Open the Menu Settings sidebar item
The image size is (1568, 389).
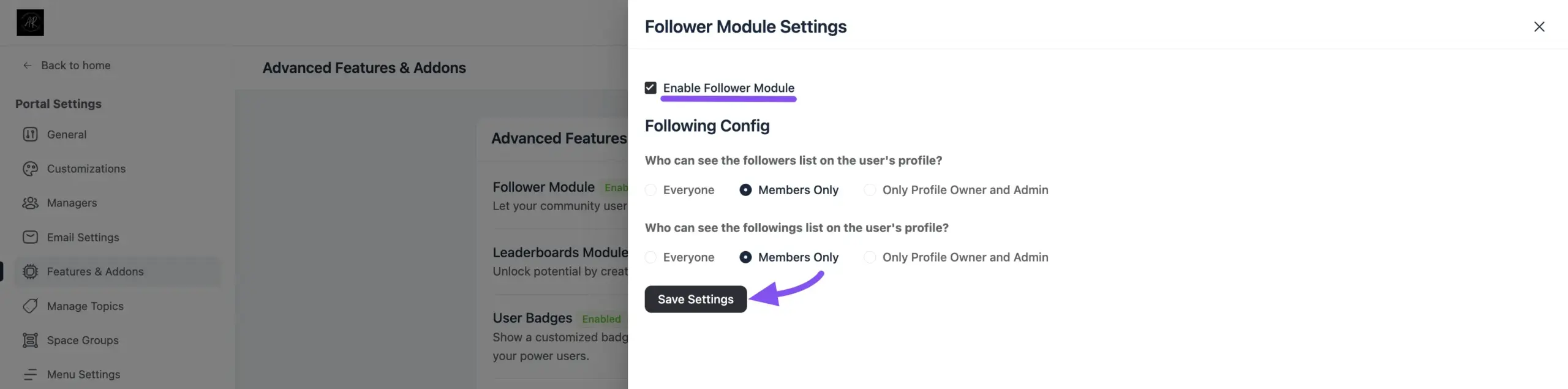(x=83, y=374)
